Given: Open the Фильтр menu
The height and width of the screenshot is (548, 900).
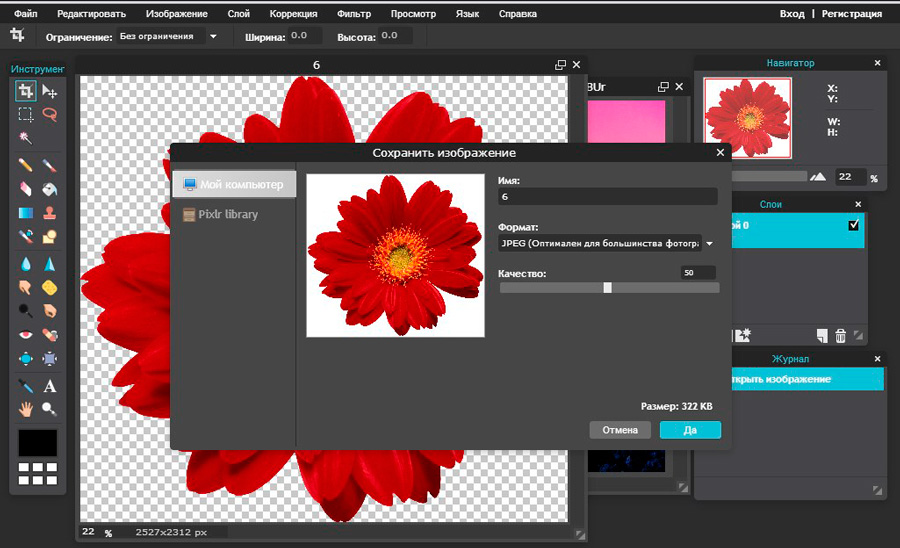Looking at the screenshot, I should coord(354,14).
